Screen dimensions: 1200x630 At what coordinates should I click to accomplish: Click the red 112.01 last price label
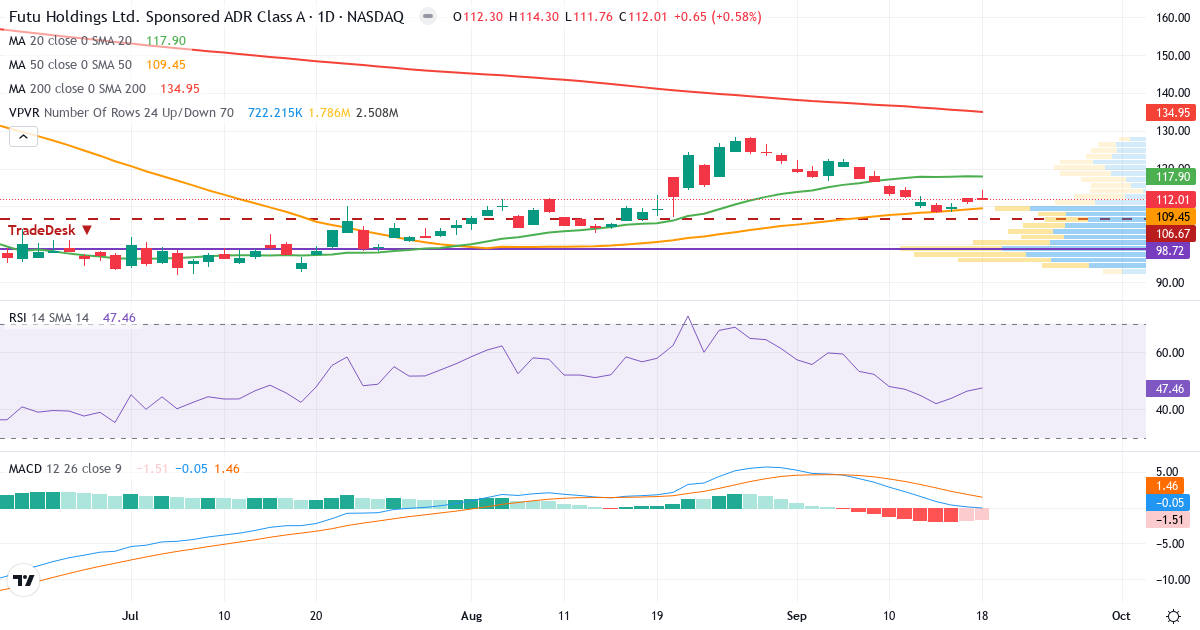coord(1172,200)
